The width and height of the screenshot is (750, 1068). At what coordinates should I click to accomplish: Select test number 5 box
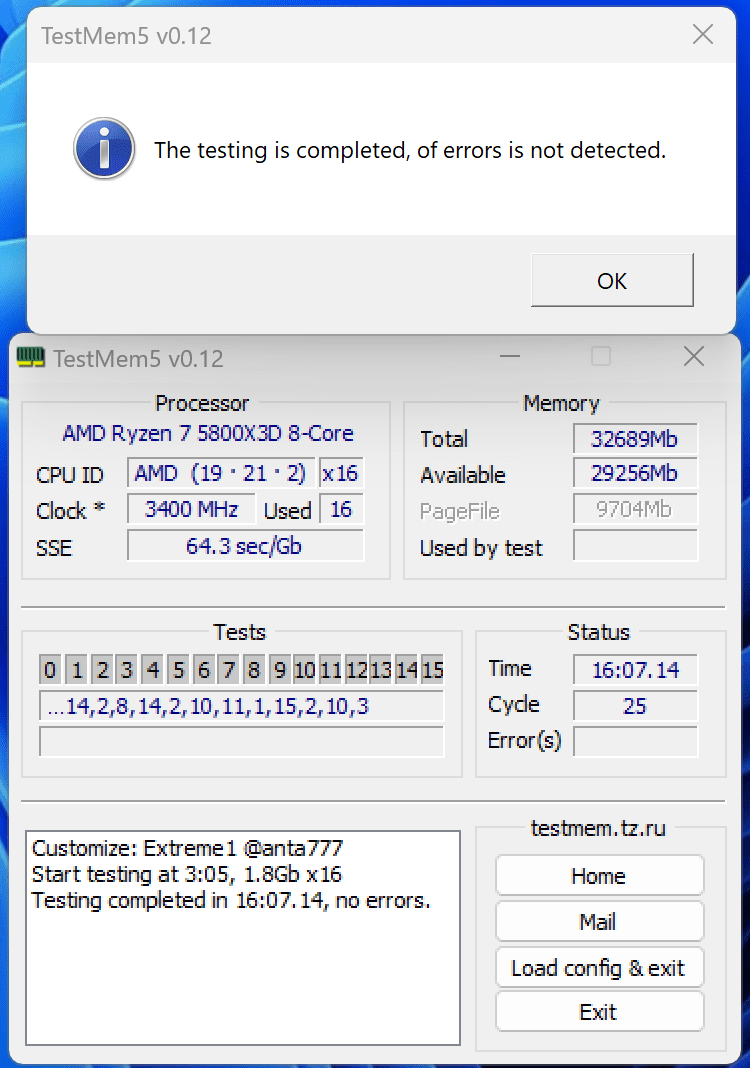coord(178,670)
